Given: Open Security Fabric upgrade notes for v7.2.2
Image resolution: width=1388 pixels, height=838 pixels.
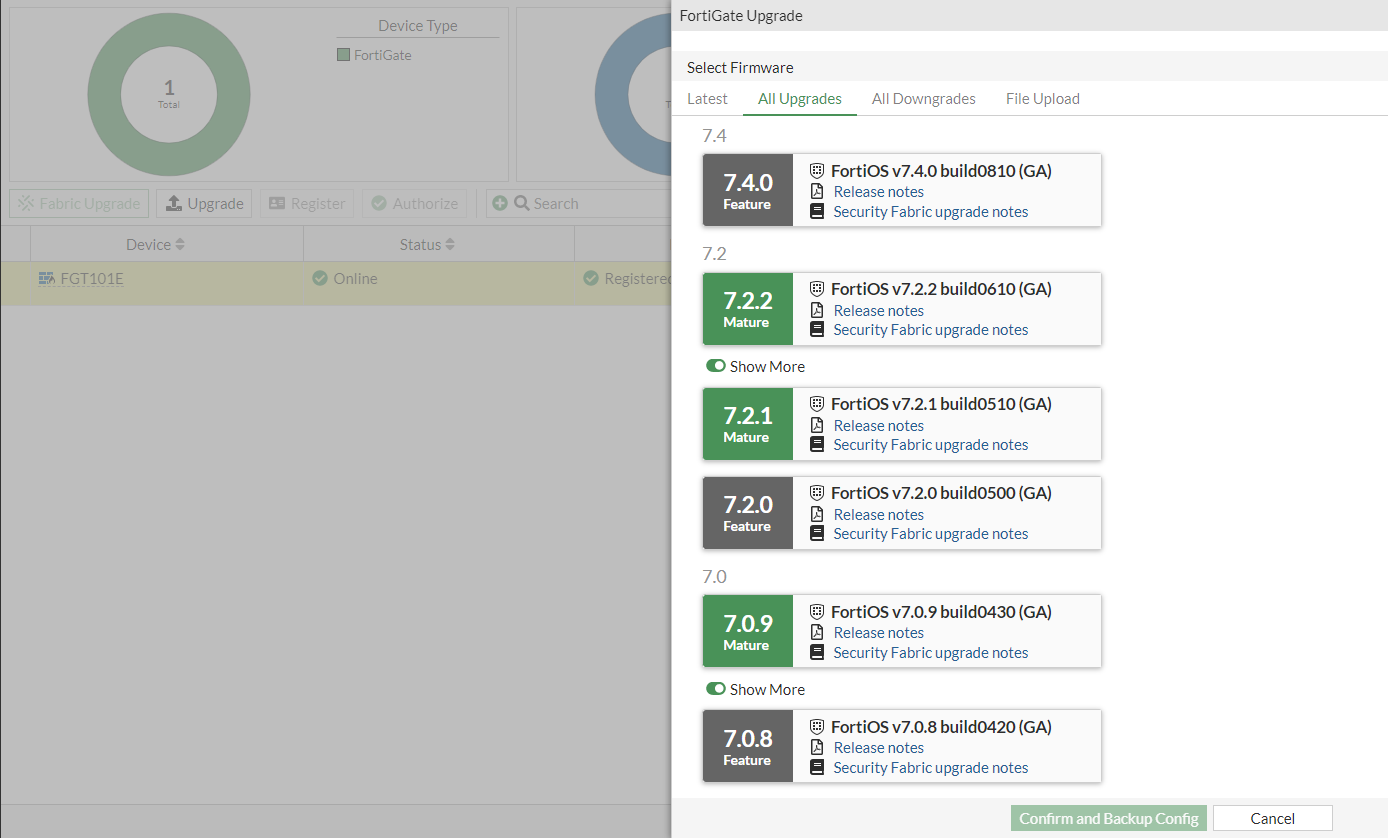Looking at the screenshot, I should click(931, 330).
